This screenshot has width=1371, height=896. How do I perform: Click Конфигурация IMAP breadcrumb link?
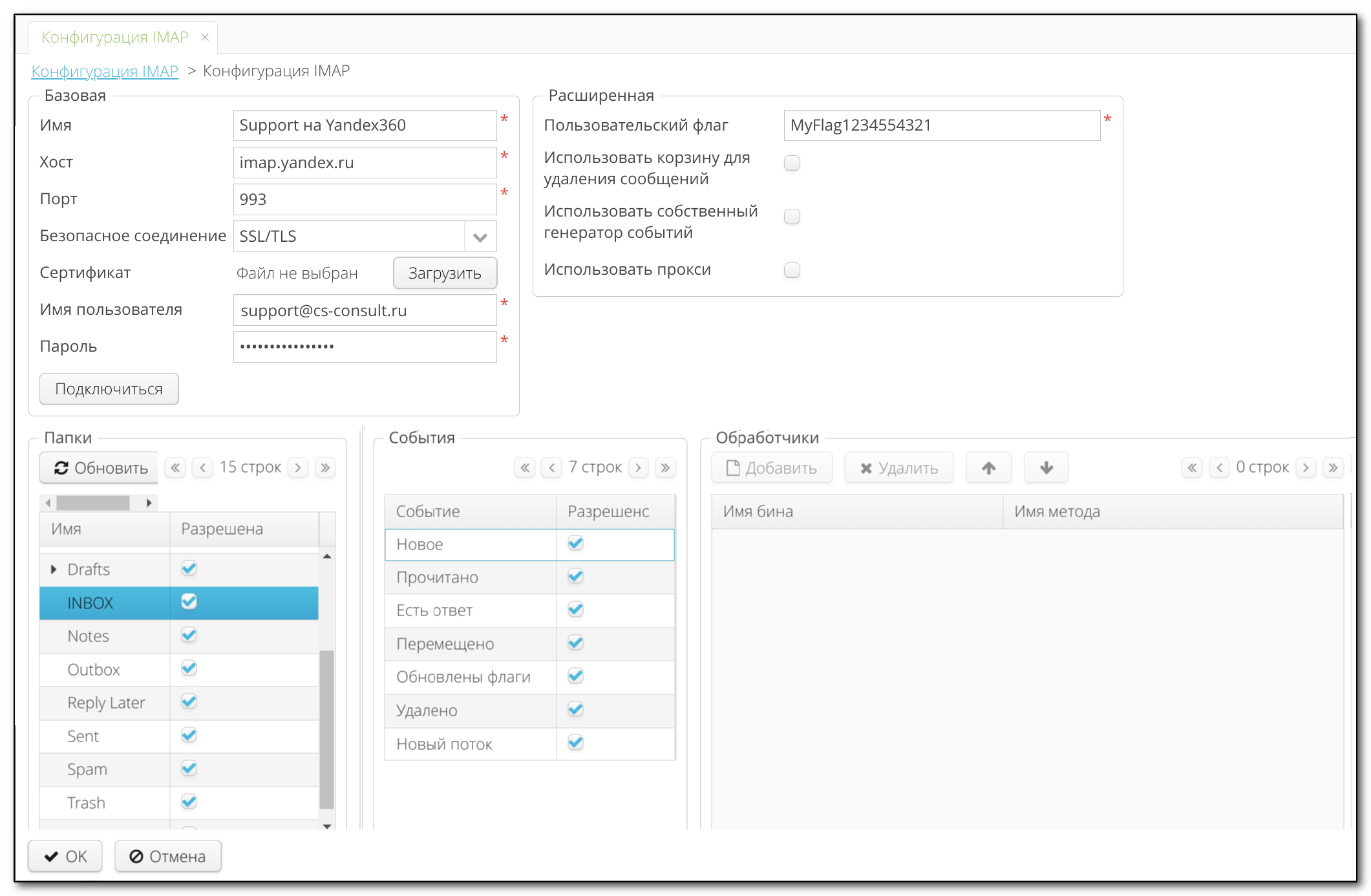(x=105, y=71)
